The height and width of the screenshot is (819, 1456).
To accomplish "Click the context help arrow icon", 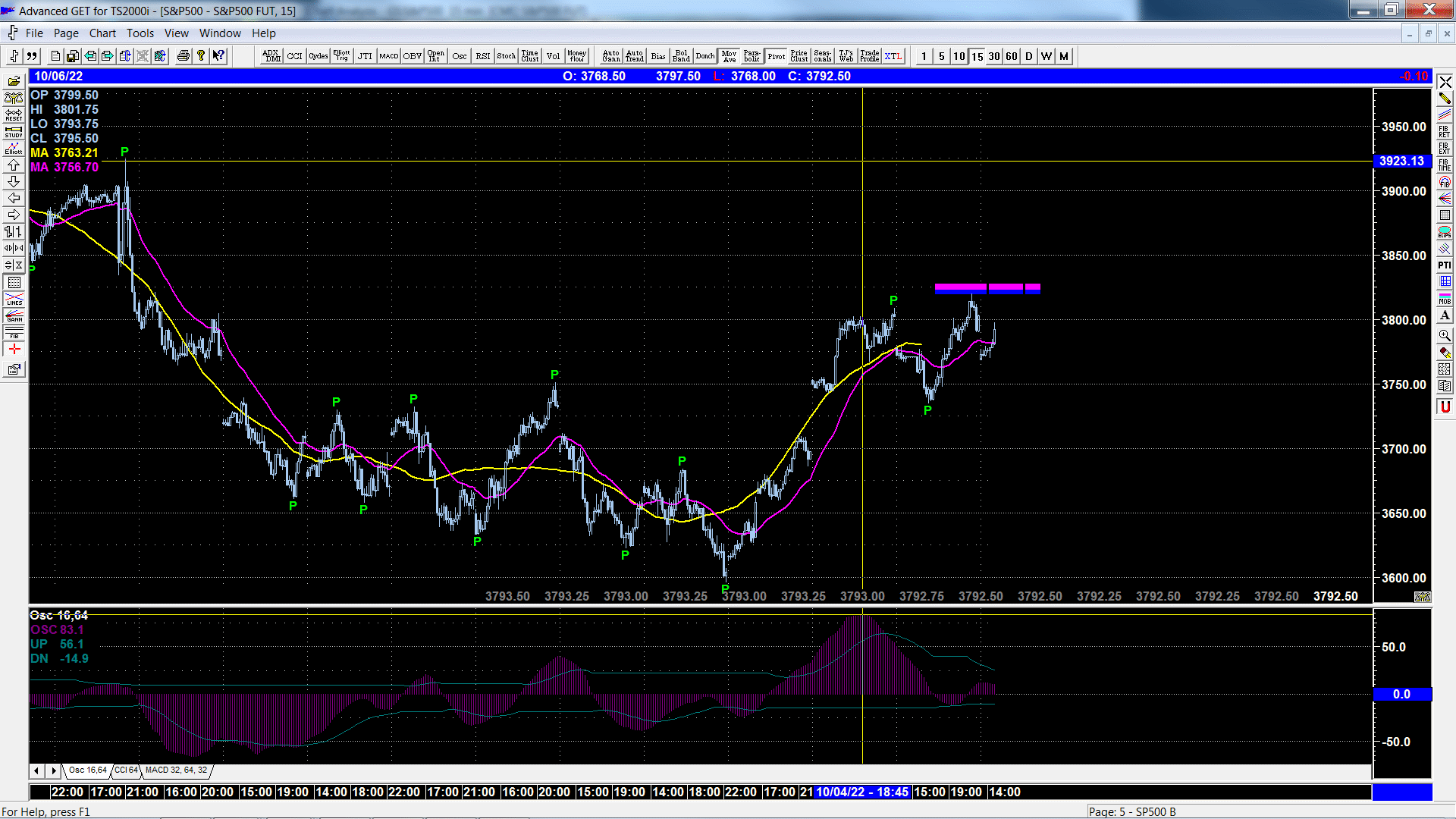I will click(x=218, y=56).
